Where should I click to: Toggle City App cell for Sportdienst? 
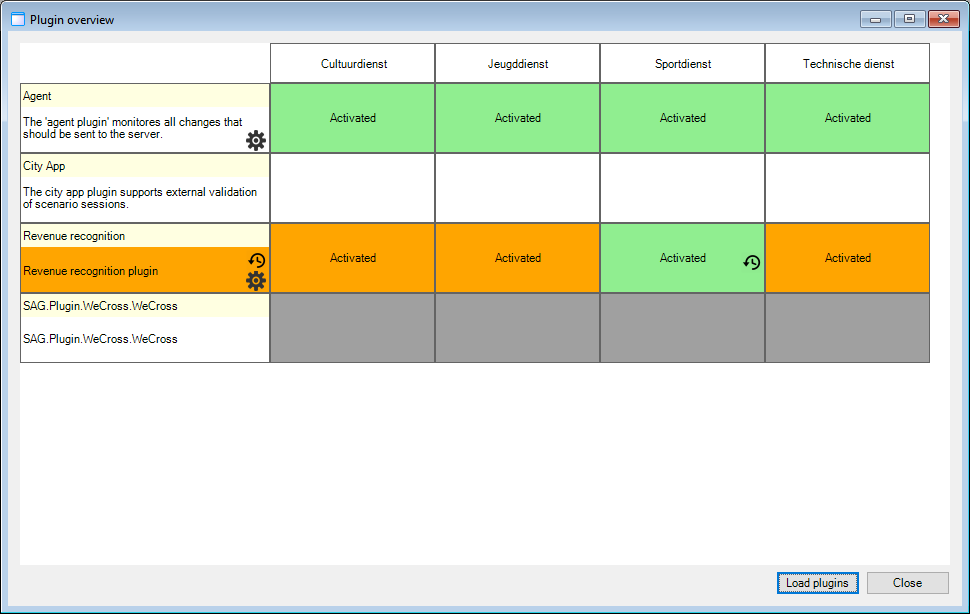click(682, 188)
